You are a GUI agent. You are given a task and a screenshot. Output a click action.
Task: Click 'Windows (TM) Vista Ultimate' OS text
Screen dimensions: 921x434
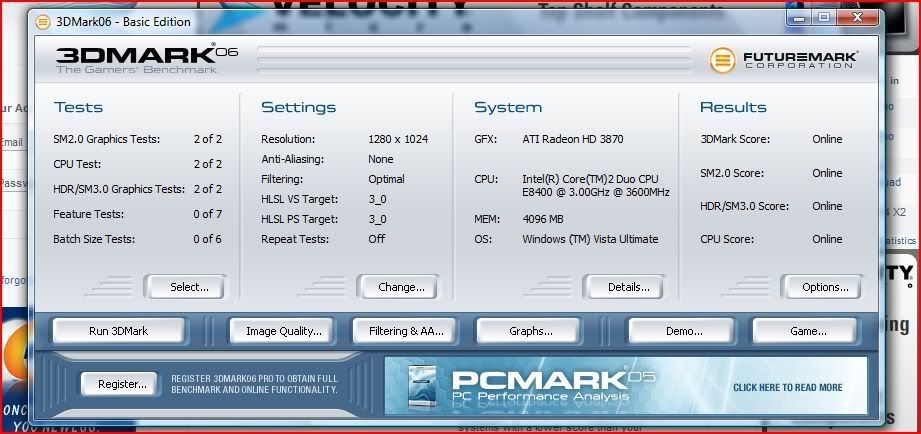(x=590, y=239)
